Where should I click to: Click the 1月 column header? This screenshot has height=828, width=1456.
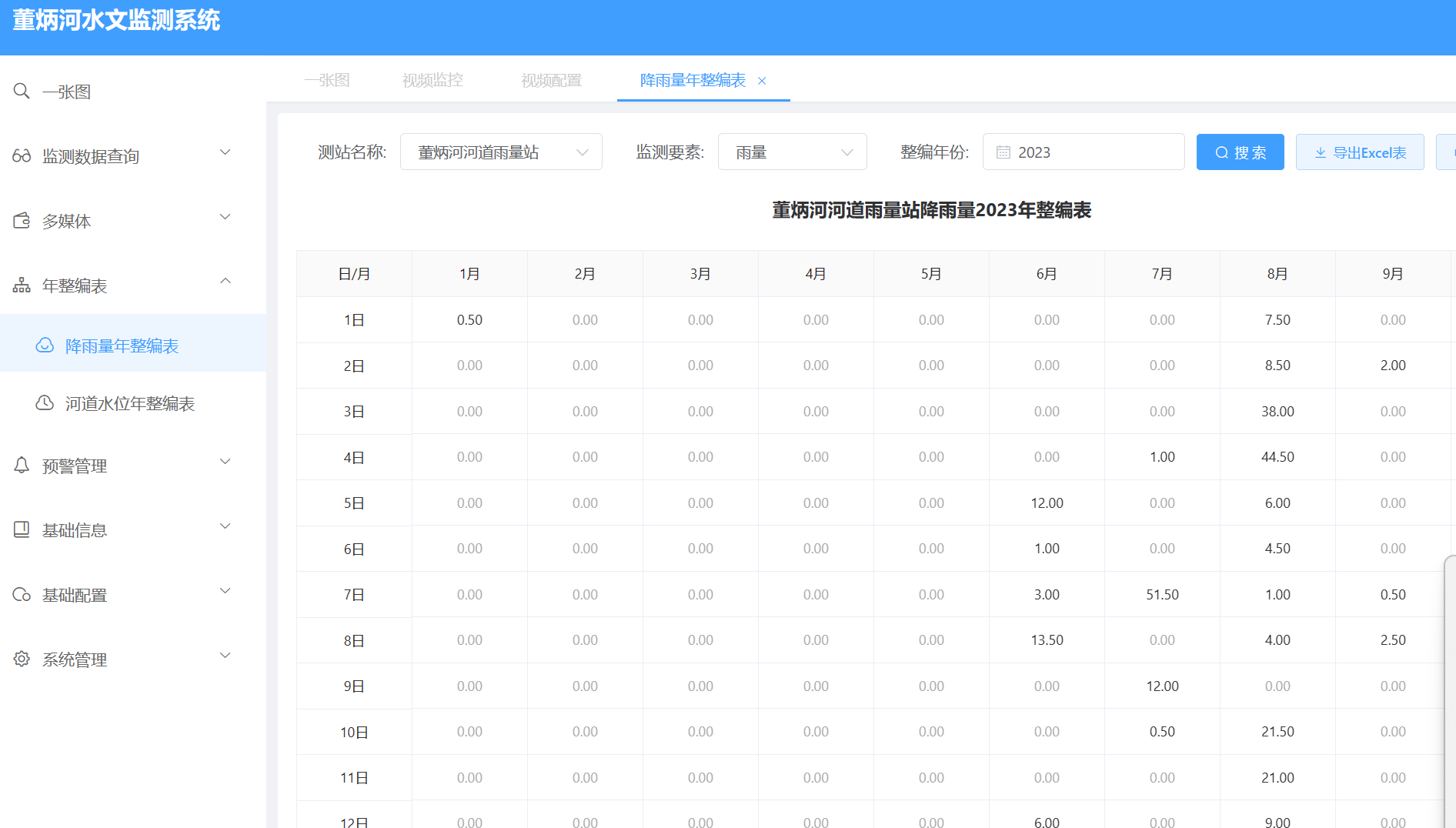tap(469, 274)
